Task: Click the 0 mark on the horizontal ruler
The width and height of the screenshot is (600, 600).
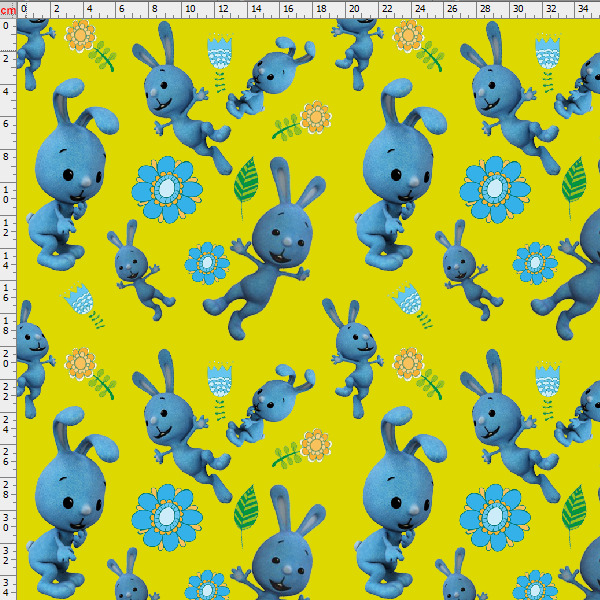Action: pos(24,9)
